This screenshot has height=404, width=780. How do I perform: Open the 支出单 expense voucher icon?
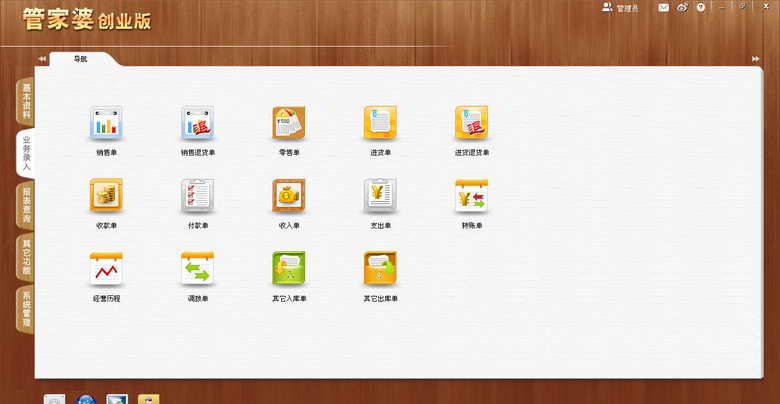tap(380, 196)
